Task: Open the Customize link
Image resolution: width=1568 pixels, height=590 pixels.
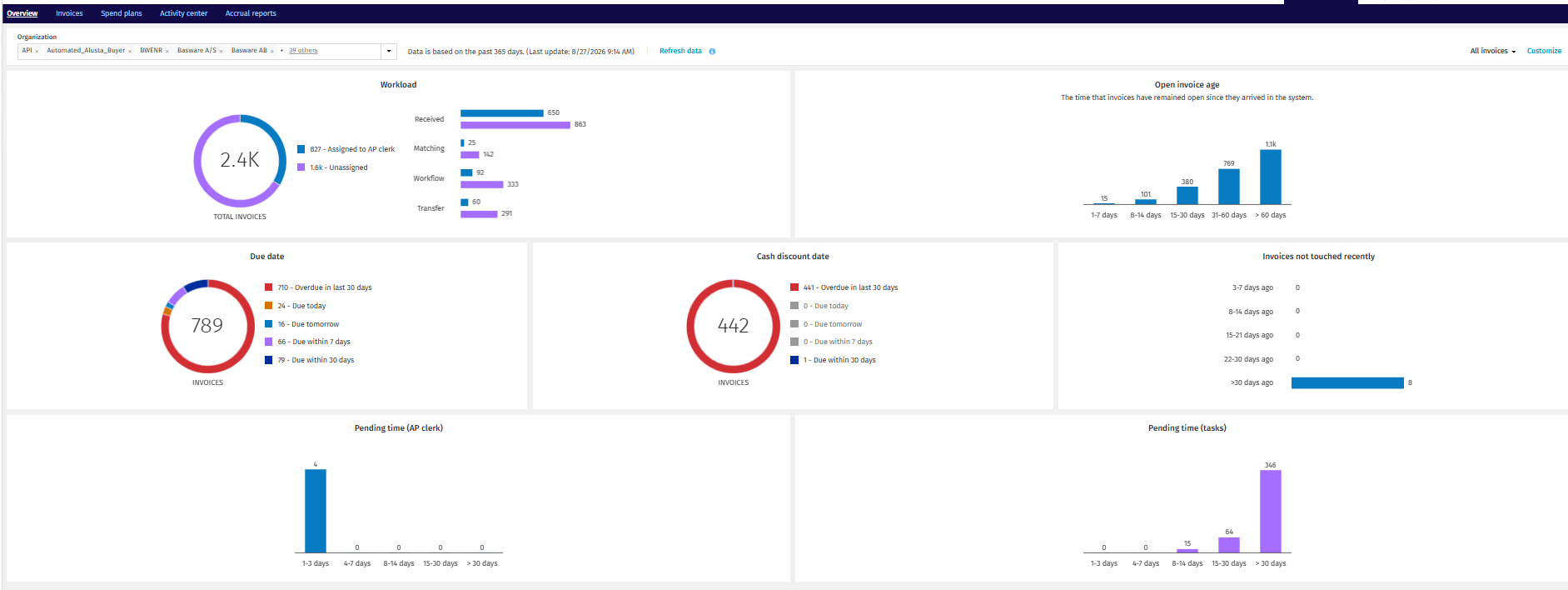Action: pyautogui.click(x=1544, y=51)
